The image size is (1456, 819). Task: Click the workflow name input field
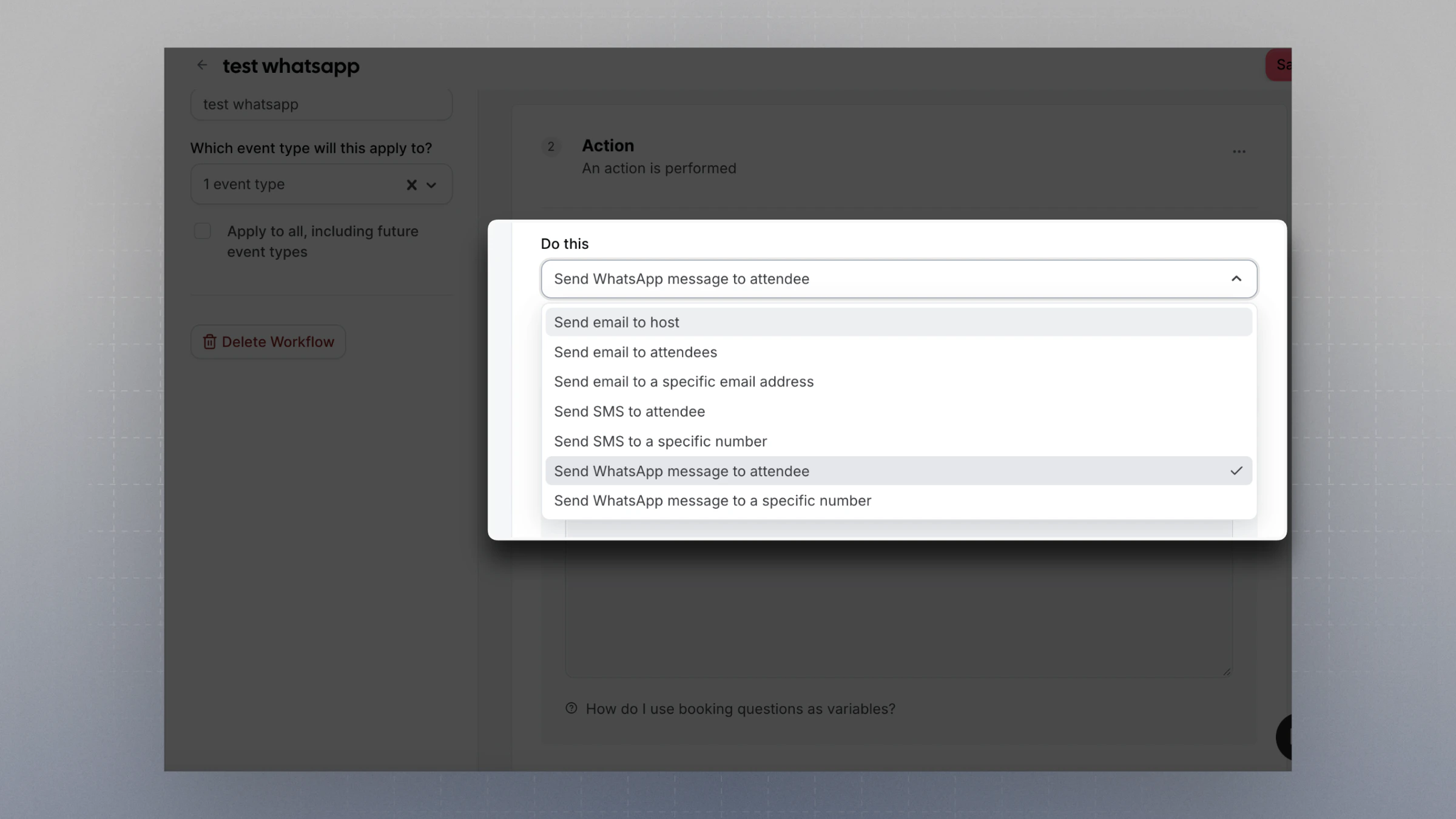tap(321, 104)
